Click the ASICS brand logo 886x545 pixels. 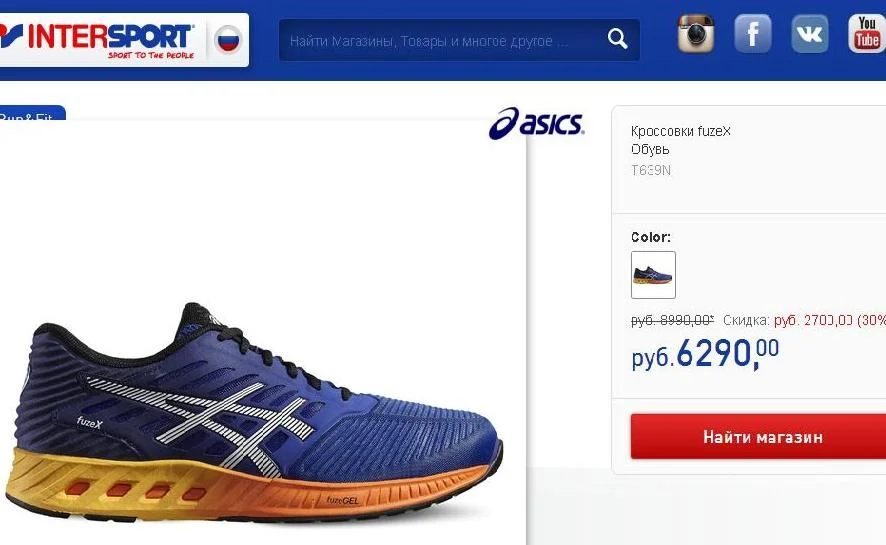536,123
